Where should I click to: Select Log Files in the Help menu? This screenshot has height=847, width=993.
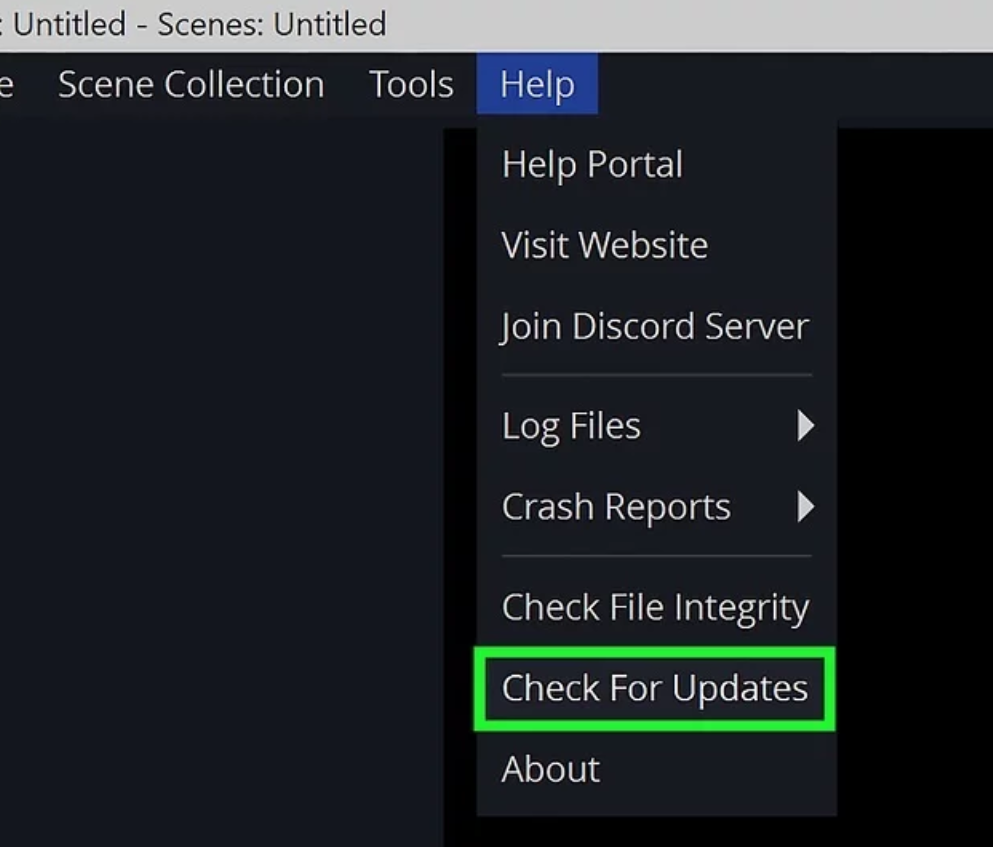pyautogui.click(x=571, y=425)
